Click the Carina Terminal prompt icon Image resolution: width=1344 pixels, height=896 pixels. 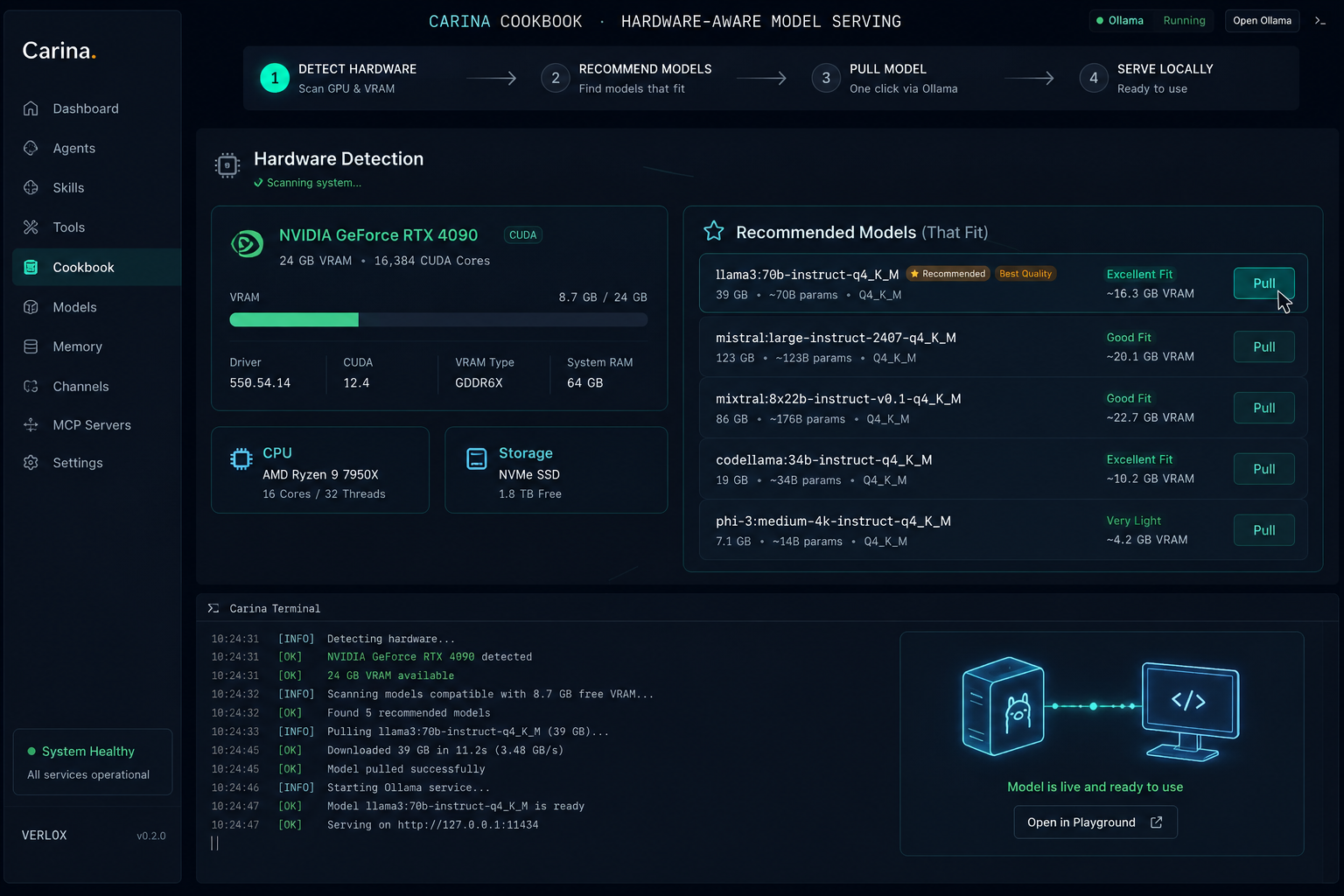tap(213, 608)
